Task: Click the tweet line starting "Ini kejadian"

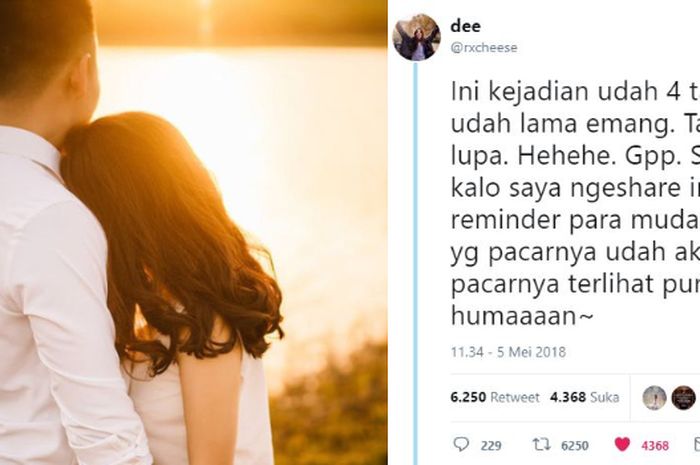Action: coord(575,92)
